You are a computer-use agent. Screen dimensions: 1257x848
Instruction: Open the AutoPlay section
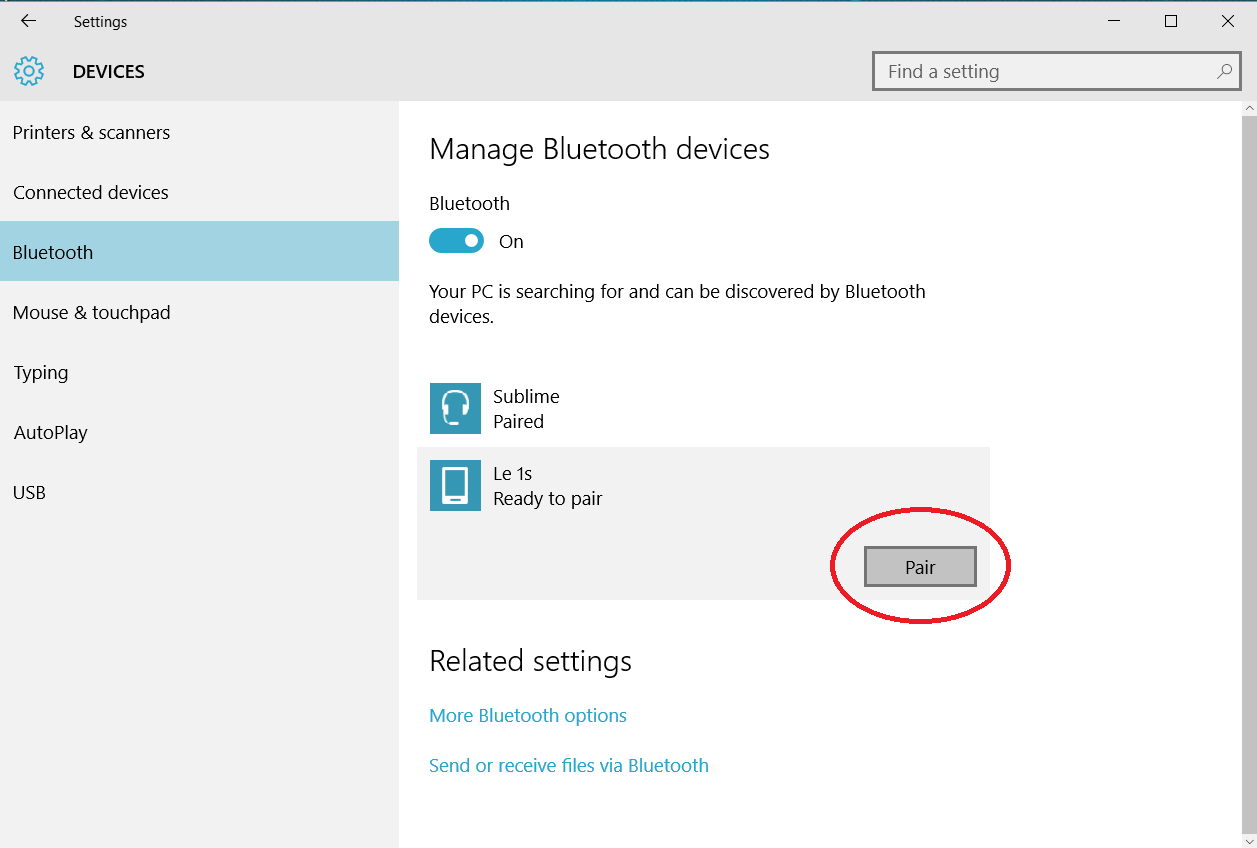[199, 432]
